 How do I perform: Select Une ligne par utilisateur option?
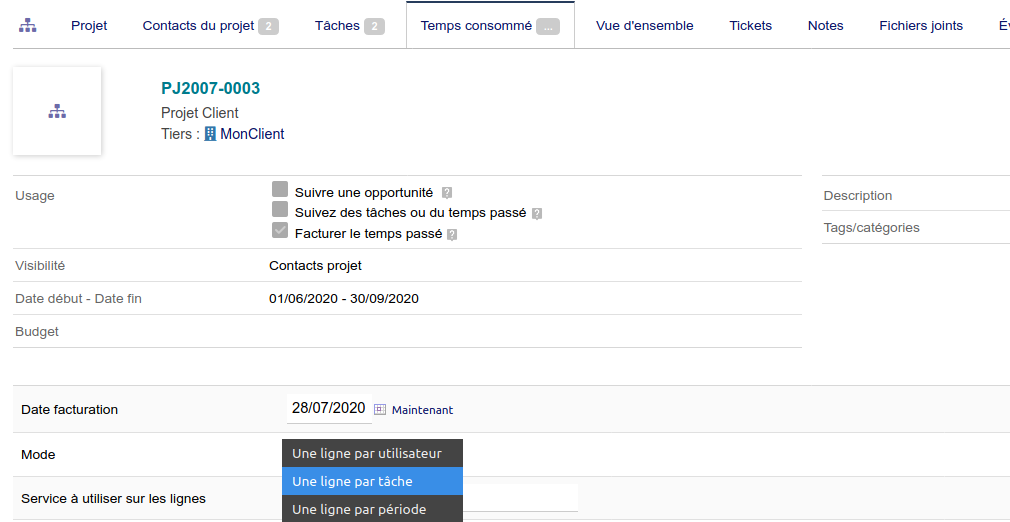(366, 453)
